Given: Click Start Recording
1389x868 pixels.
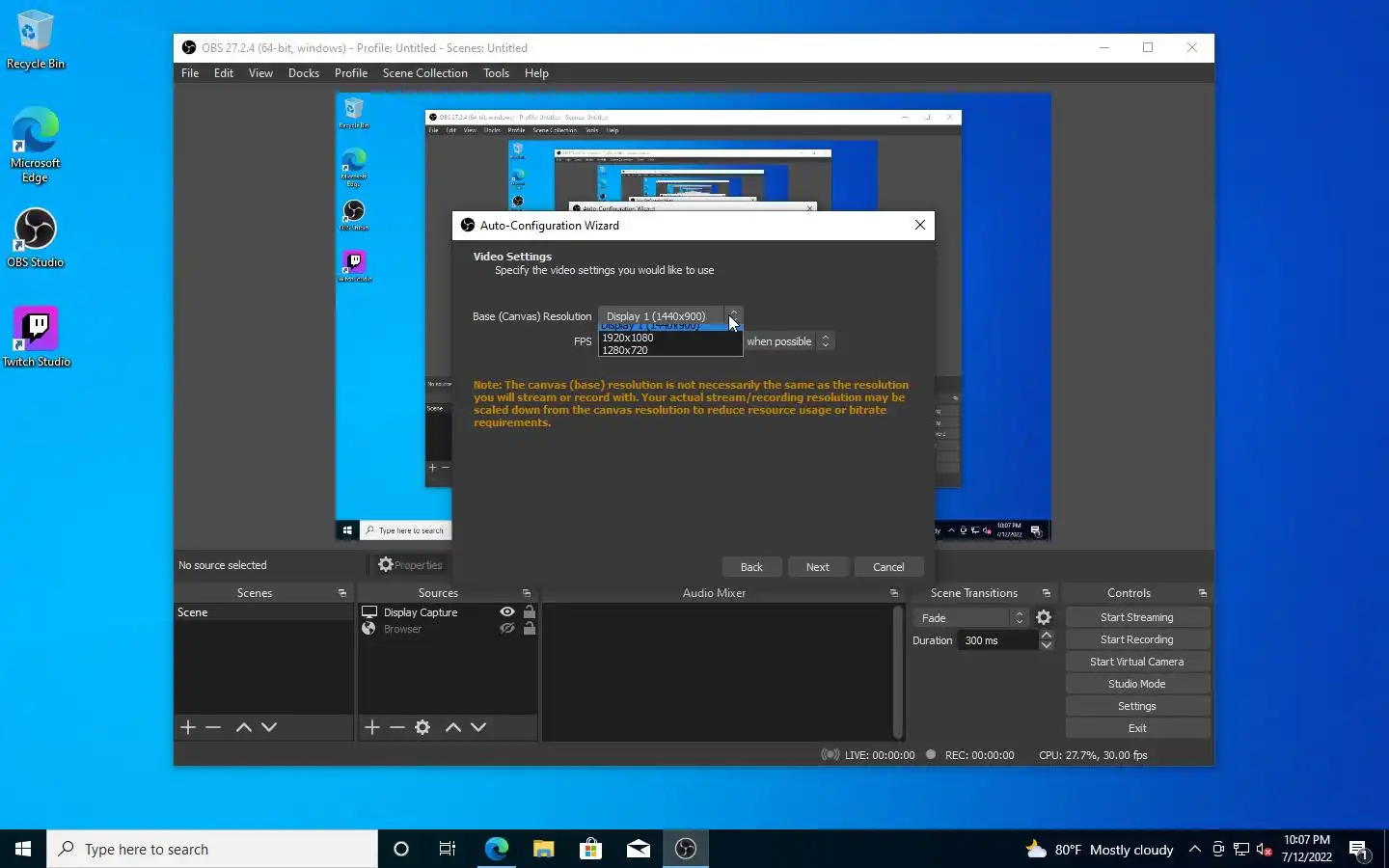Looking at the screenshot, I should click(x=1137, y=639).
